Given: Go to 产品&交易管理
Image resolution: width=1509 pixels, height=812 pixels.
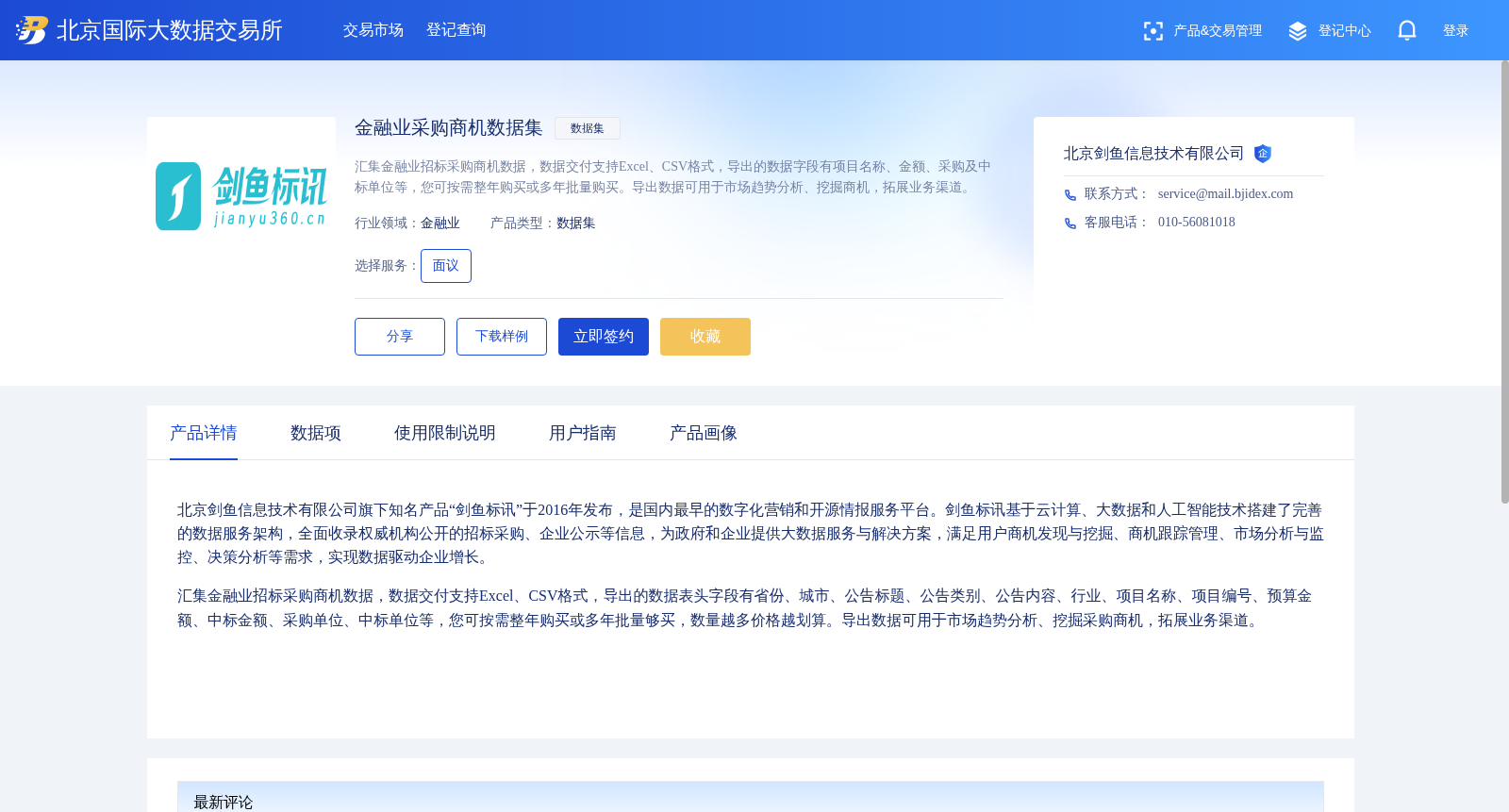Looking at the screenshot, I should pyautogui.click(x=1218, y=31).
